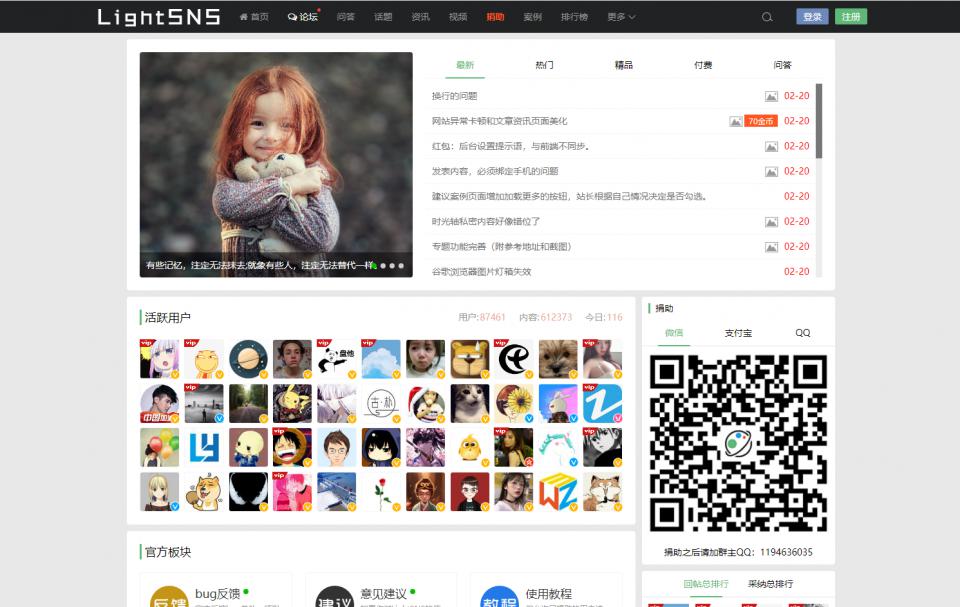
Task: Expand the 更多 more dropdown
Action: [x=621, y=17]
